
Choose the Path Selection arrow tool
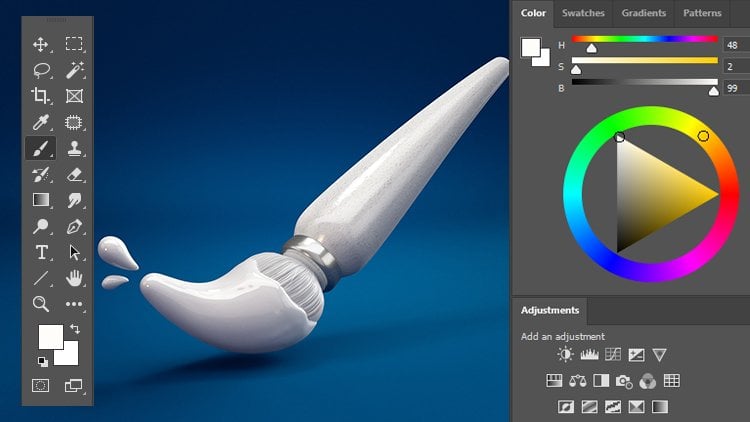pyautogui.click(x=74, y=252)
